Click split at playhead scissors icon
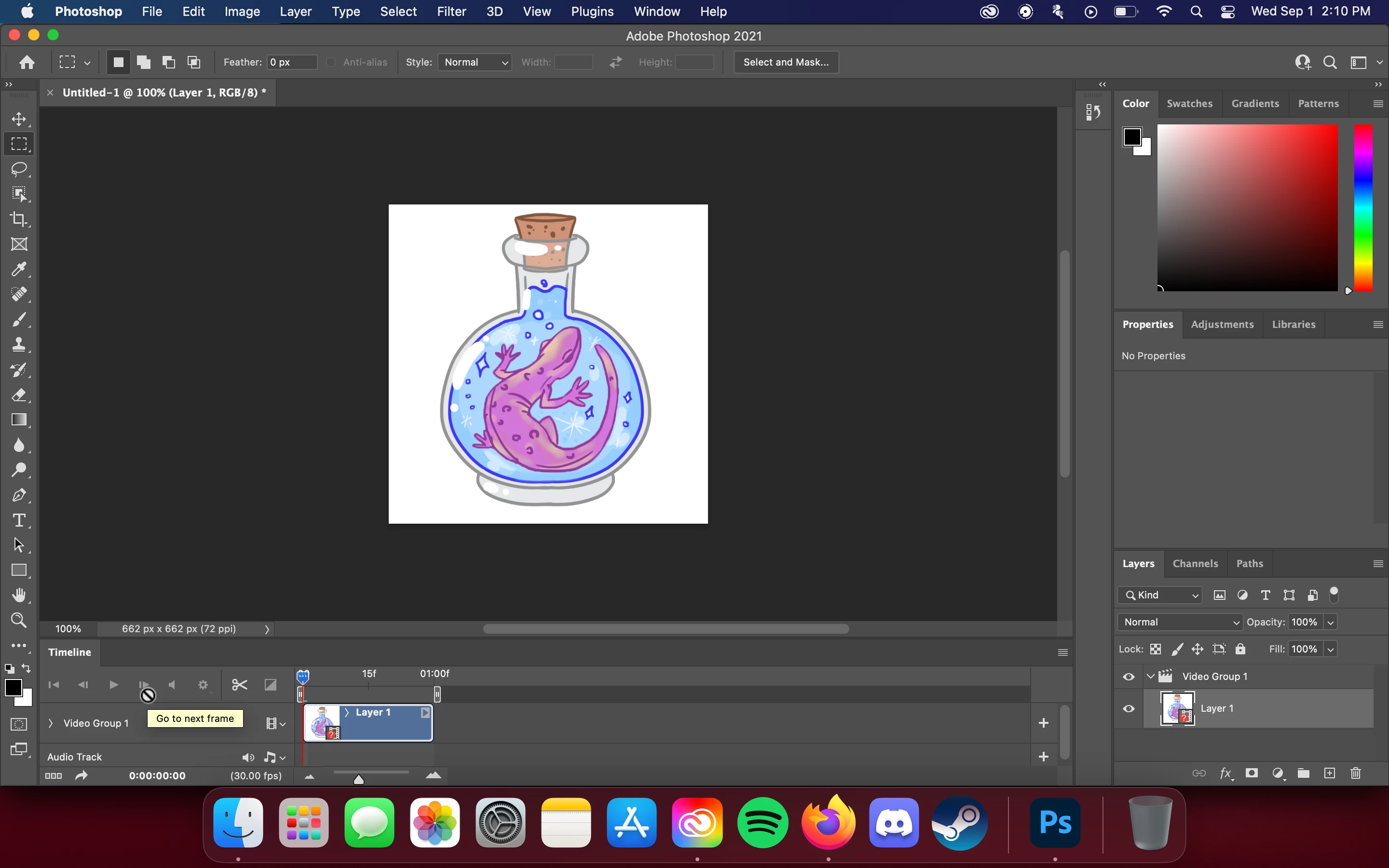 click(239, 684)
